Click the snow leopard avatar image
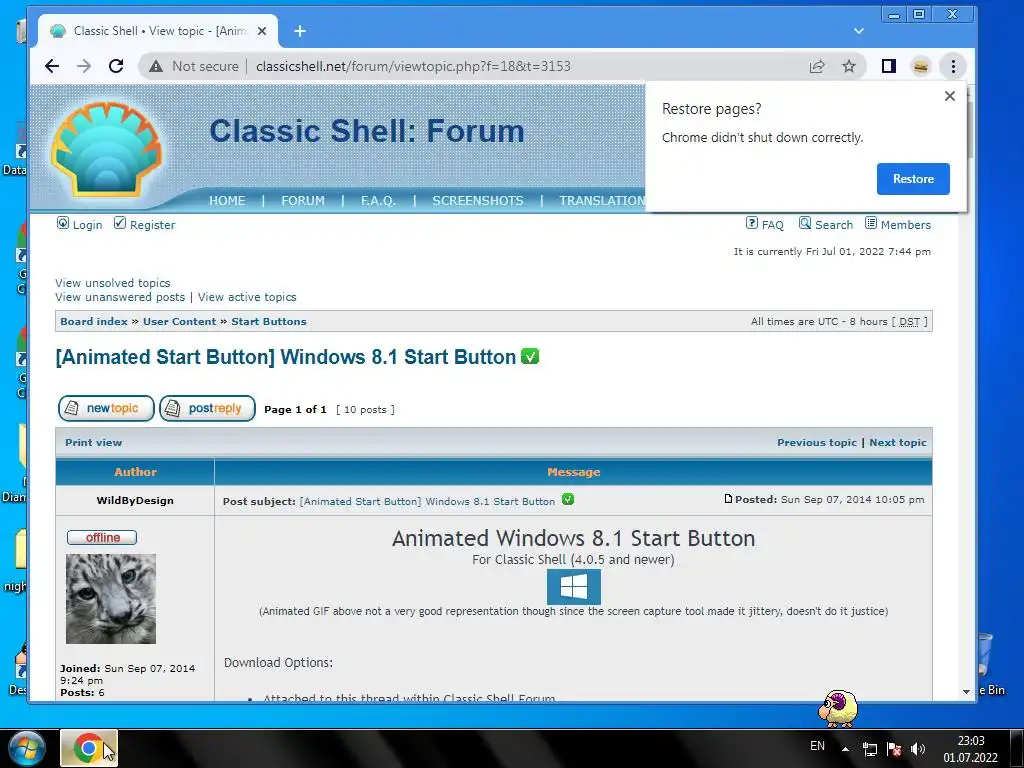 click(x=111, y=599)
